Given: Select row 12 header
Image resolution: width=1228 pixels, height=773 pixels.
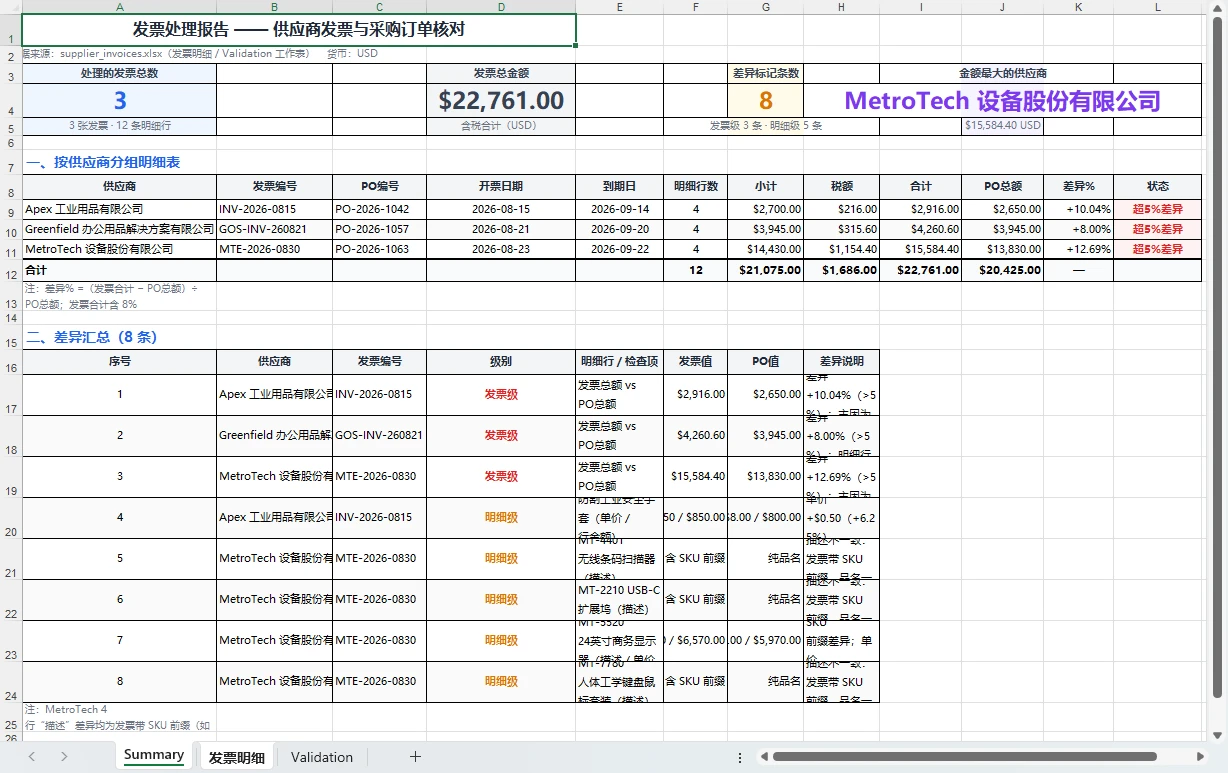Looking at the screenshot, I should [11, 273].
